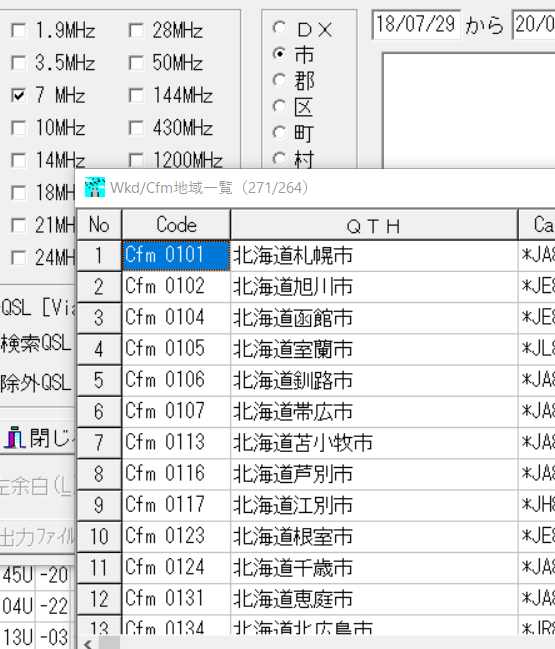The height and width of the screenshot is (649, 555).
Task: Click the 除外QSL label
Action: 36,382
